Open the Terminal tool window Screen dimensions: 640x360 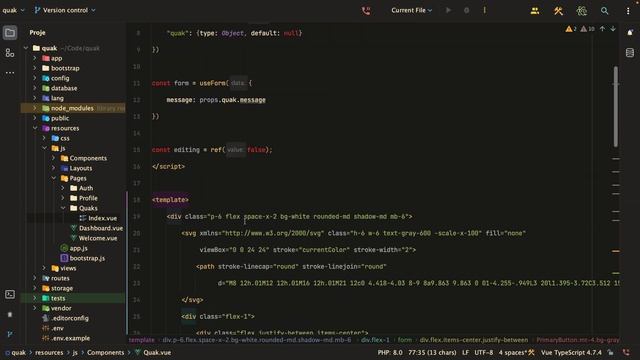pyautogui.click(x=10, y=294)
